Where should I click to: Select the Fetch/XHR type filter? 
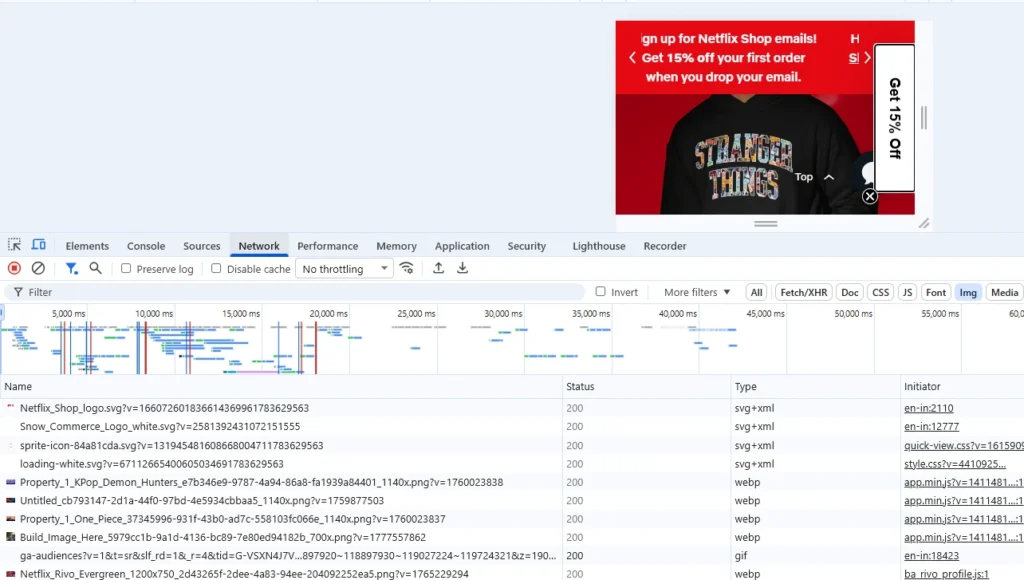point(803,292)
